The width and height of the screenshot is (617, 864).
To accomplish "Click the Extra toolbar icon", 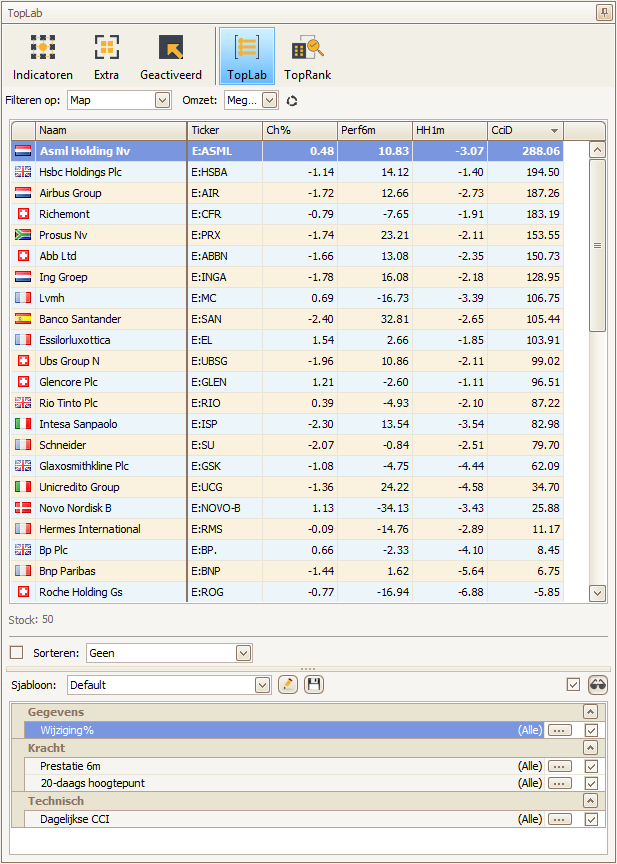I will click(x=106, y=56).
